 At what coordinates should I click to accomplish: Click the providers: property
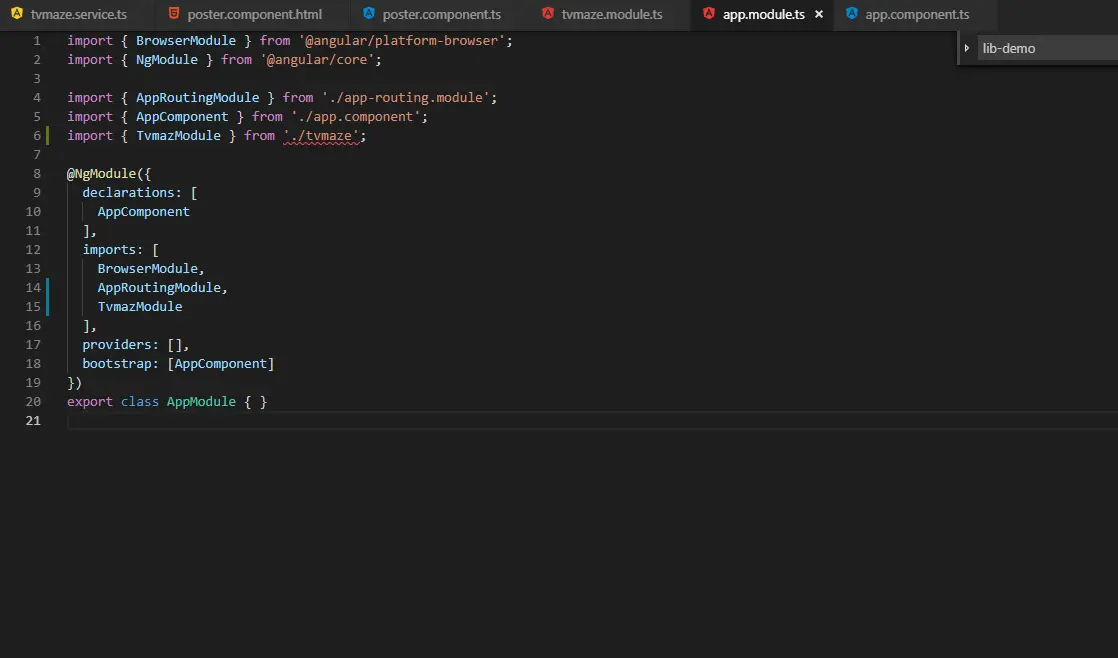click(120, 345)
